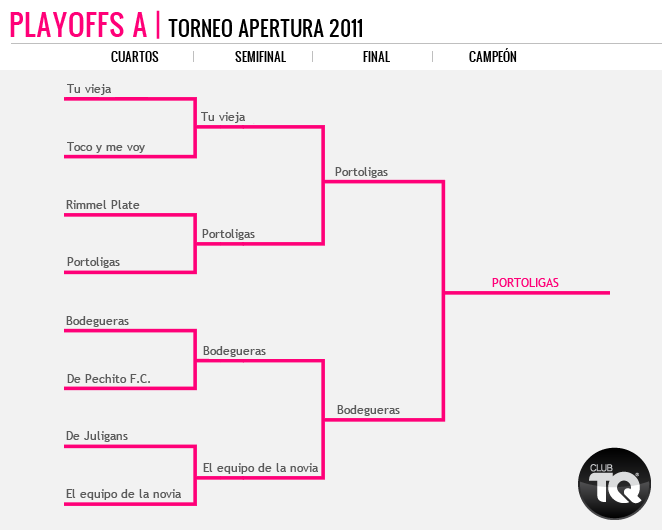This screenshot has height=530, width=662.
Task: Click the PLAYOFFS A pink title
Action: click(x=78, y=25)
